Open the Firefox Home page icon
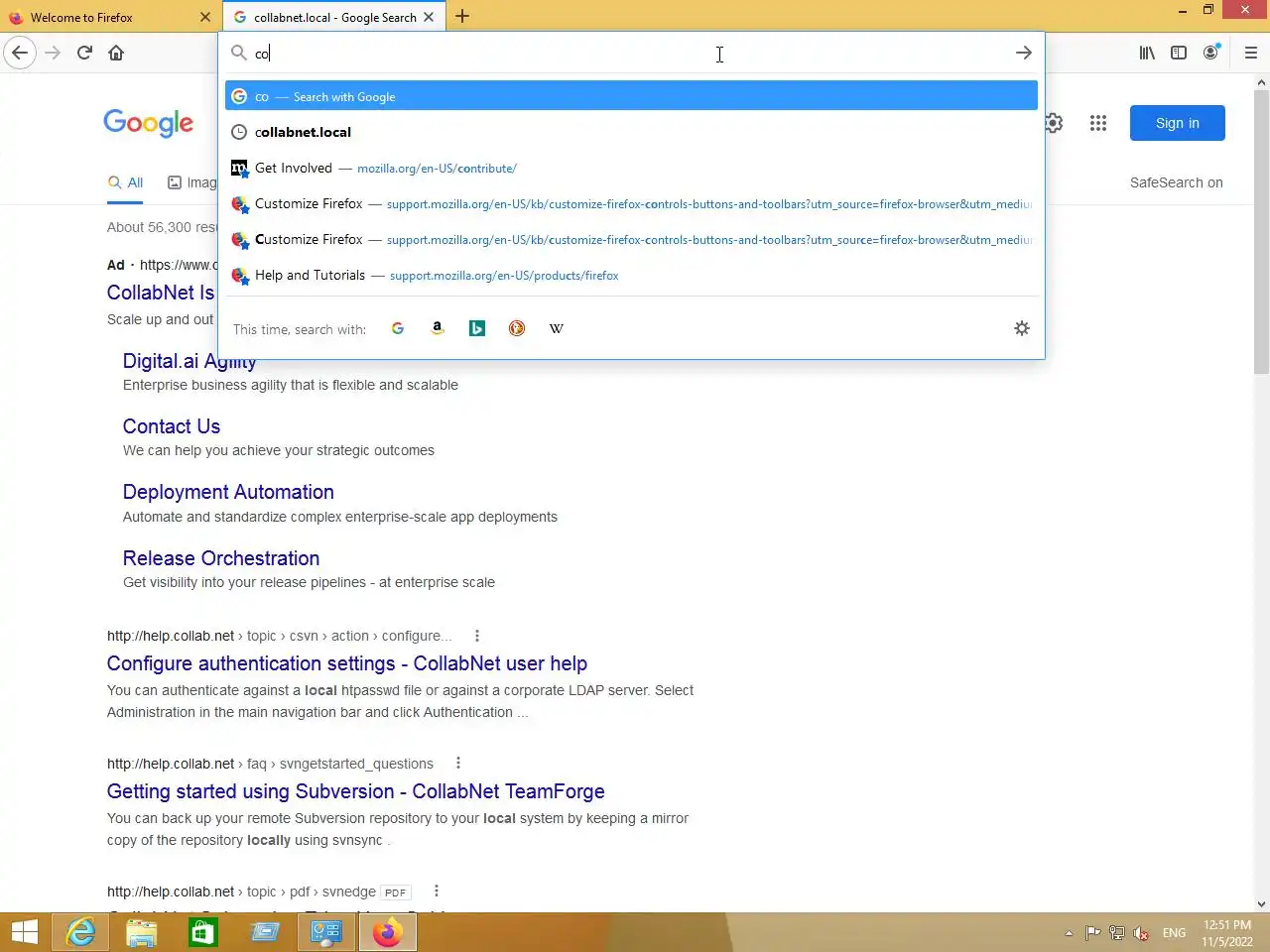Image resolution: width=1270 pixels, height=952 pixels. pos(116,53)
